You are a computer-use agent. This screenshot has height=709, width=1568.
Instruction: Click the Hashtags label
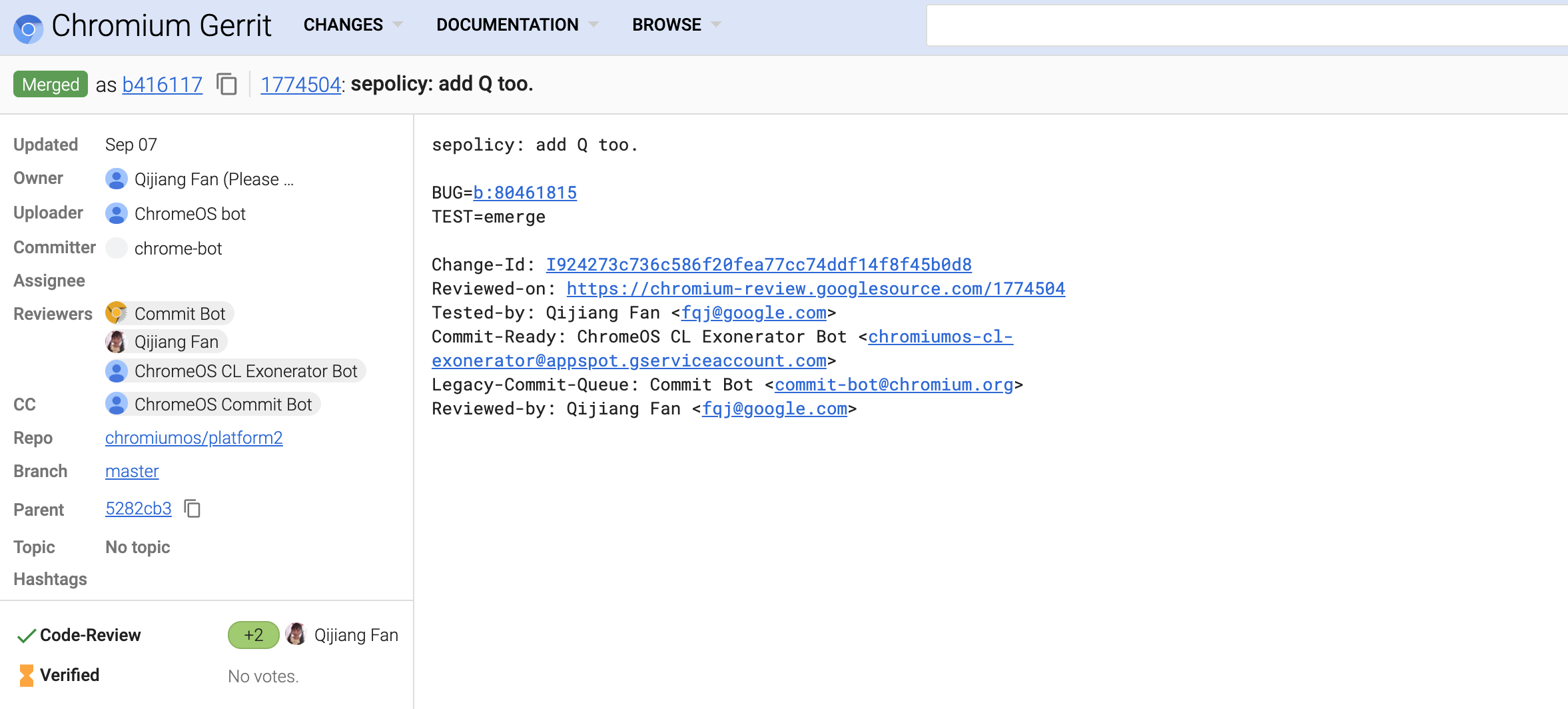(x=50, y=579)
